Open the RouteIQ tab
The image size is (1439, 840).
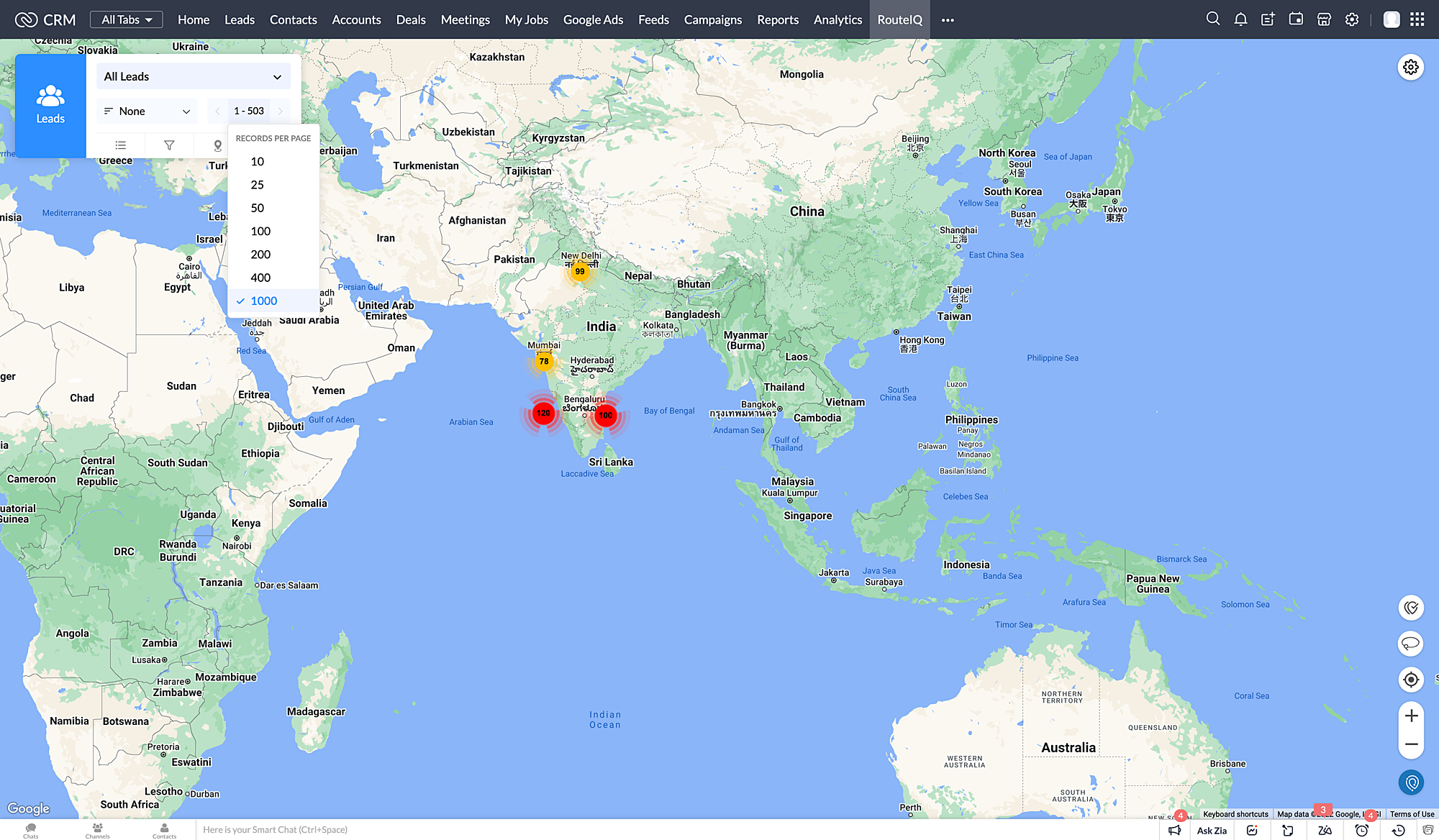899,19
